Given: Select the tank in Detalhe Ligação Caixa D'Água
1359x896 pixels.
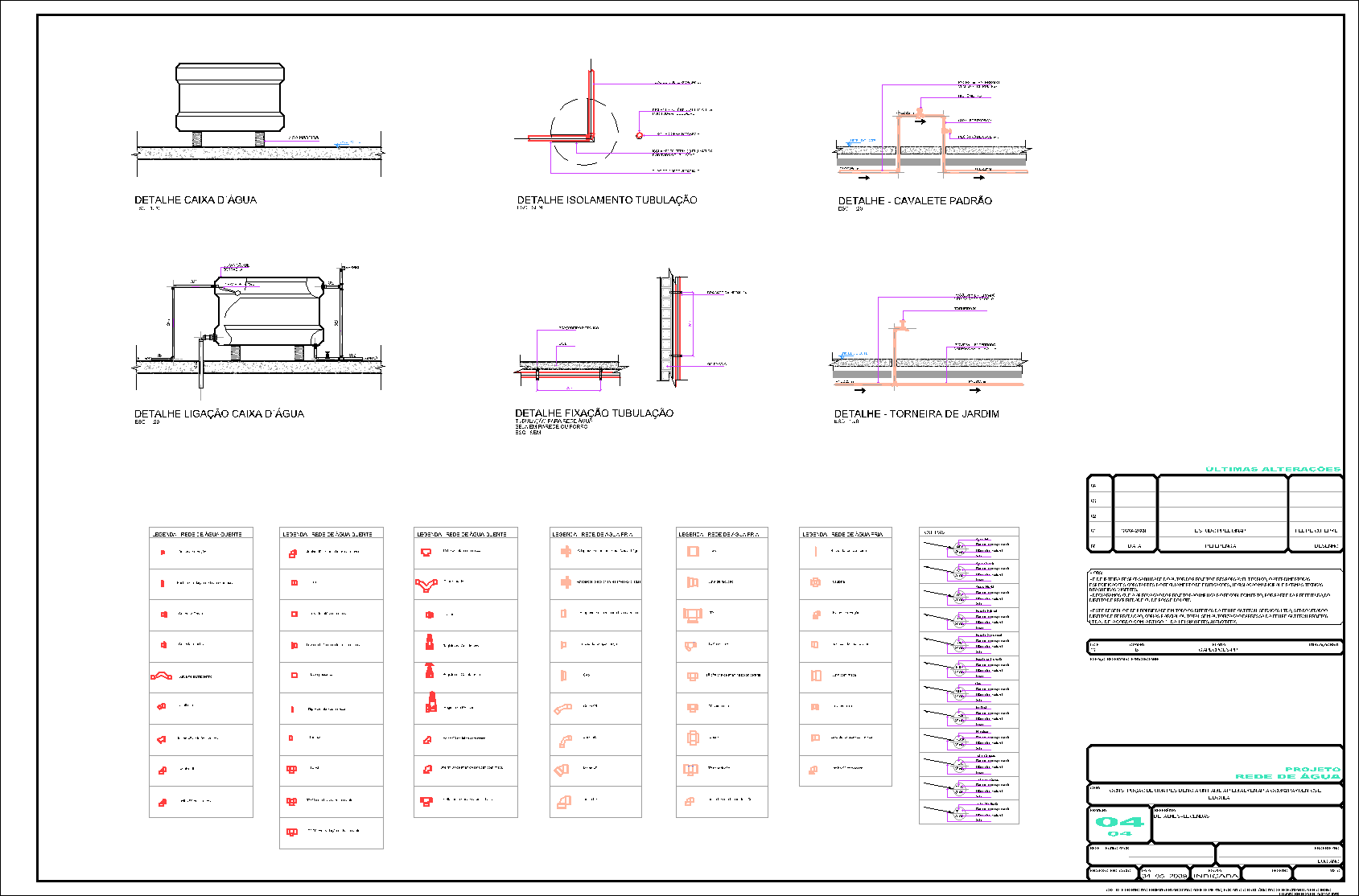Looking at the screenshot, I should click(270, 310).
